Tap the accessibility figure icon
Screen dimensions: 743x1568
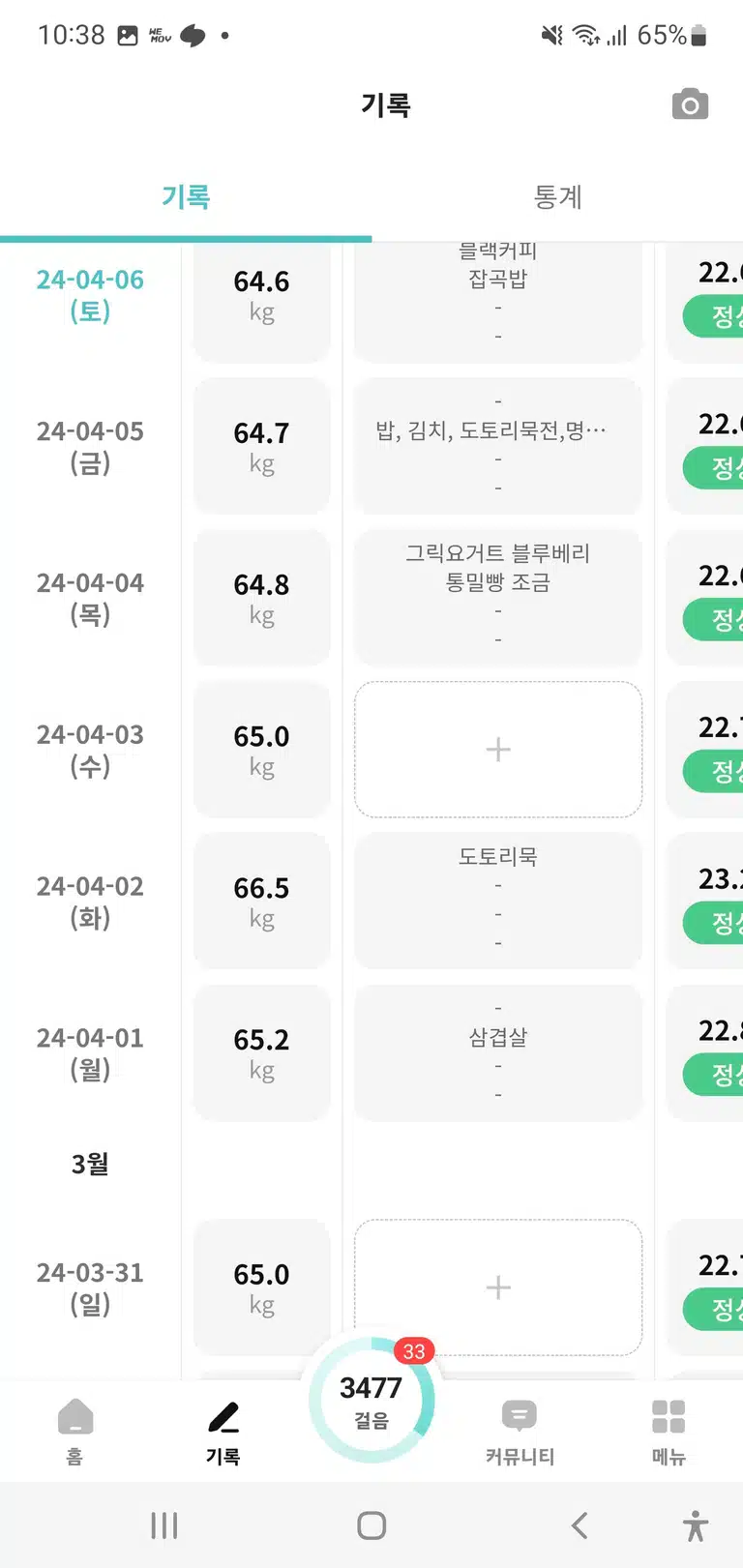695,1525
